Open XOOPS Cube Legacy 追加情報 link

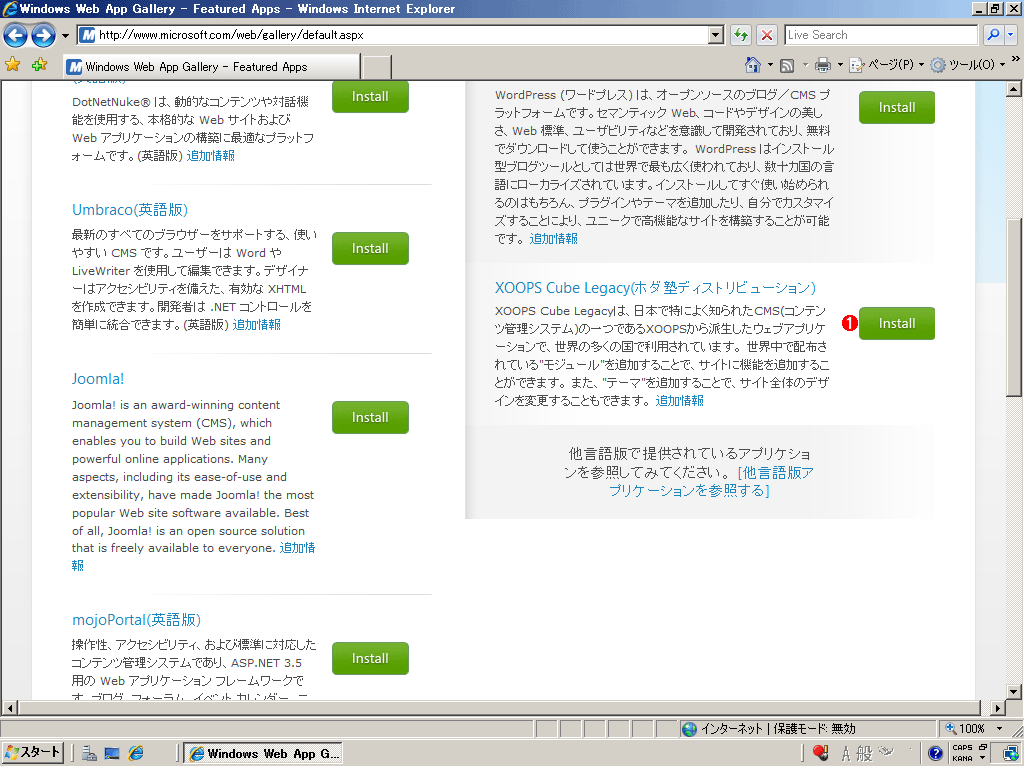pos(680,401)
